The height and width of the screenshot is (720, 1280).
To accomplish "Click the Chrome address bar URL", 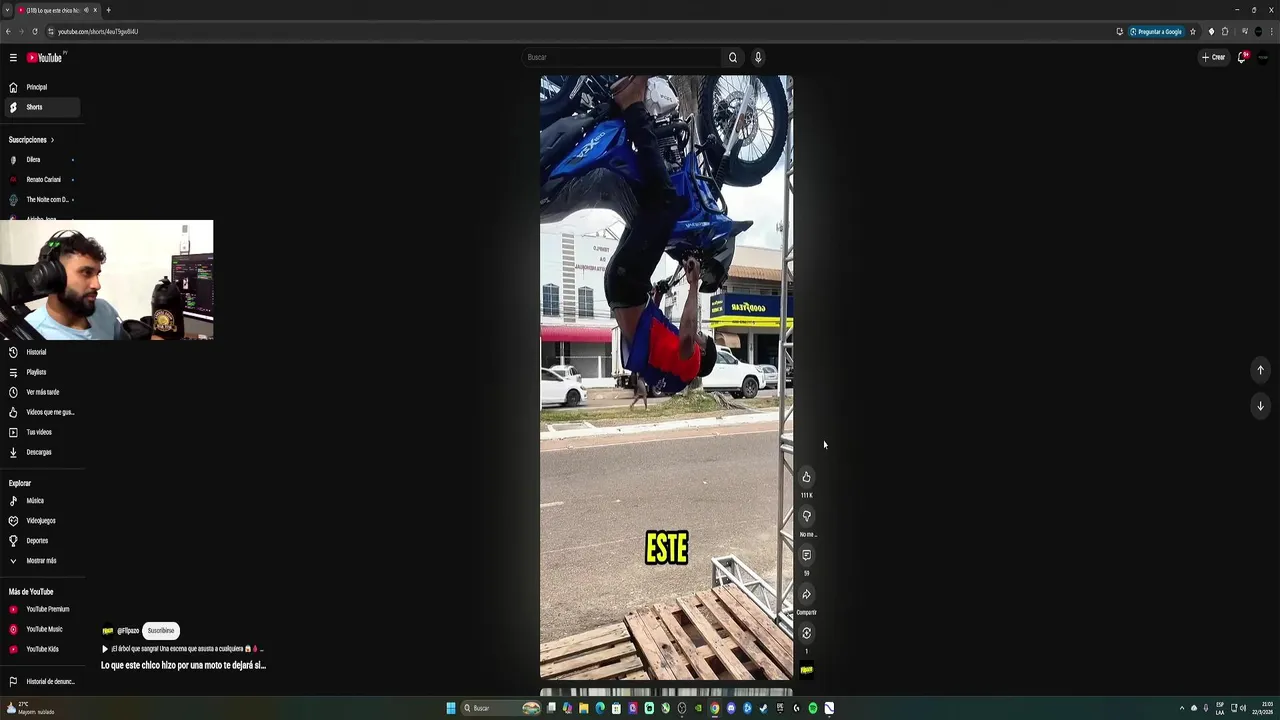I will coord(98,31).
